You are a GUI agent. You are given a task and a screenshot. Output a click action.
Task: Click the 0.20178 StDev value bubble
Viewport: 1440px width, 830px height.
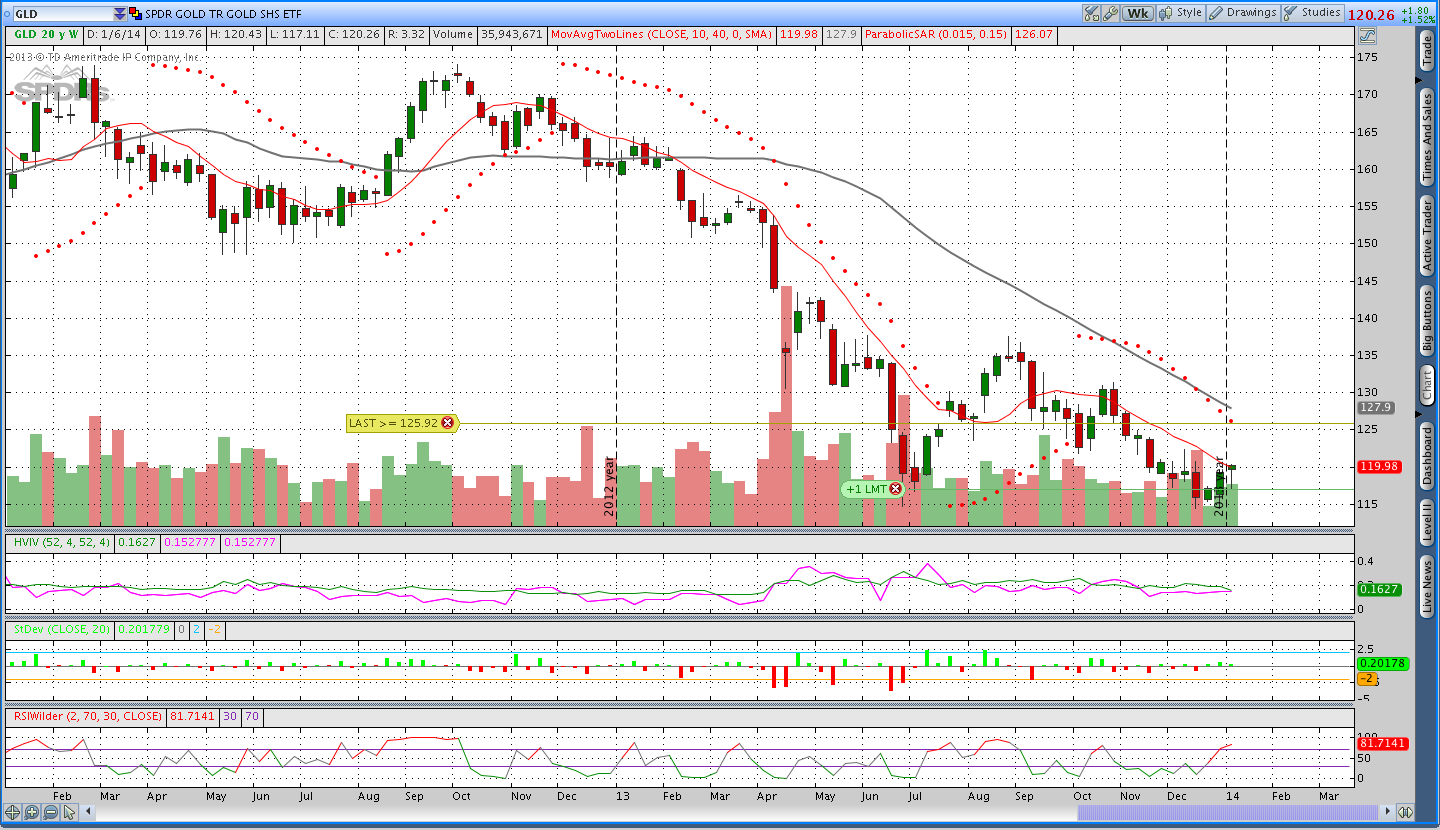coord(1382,663)
